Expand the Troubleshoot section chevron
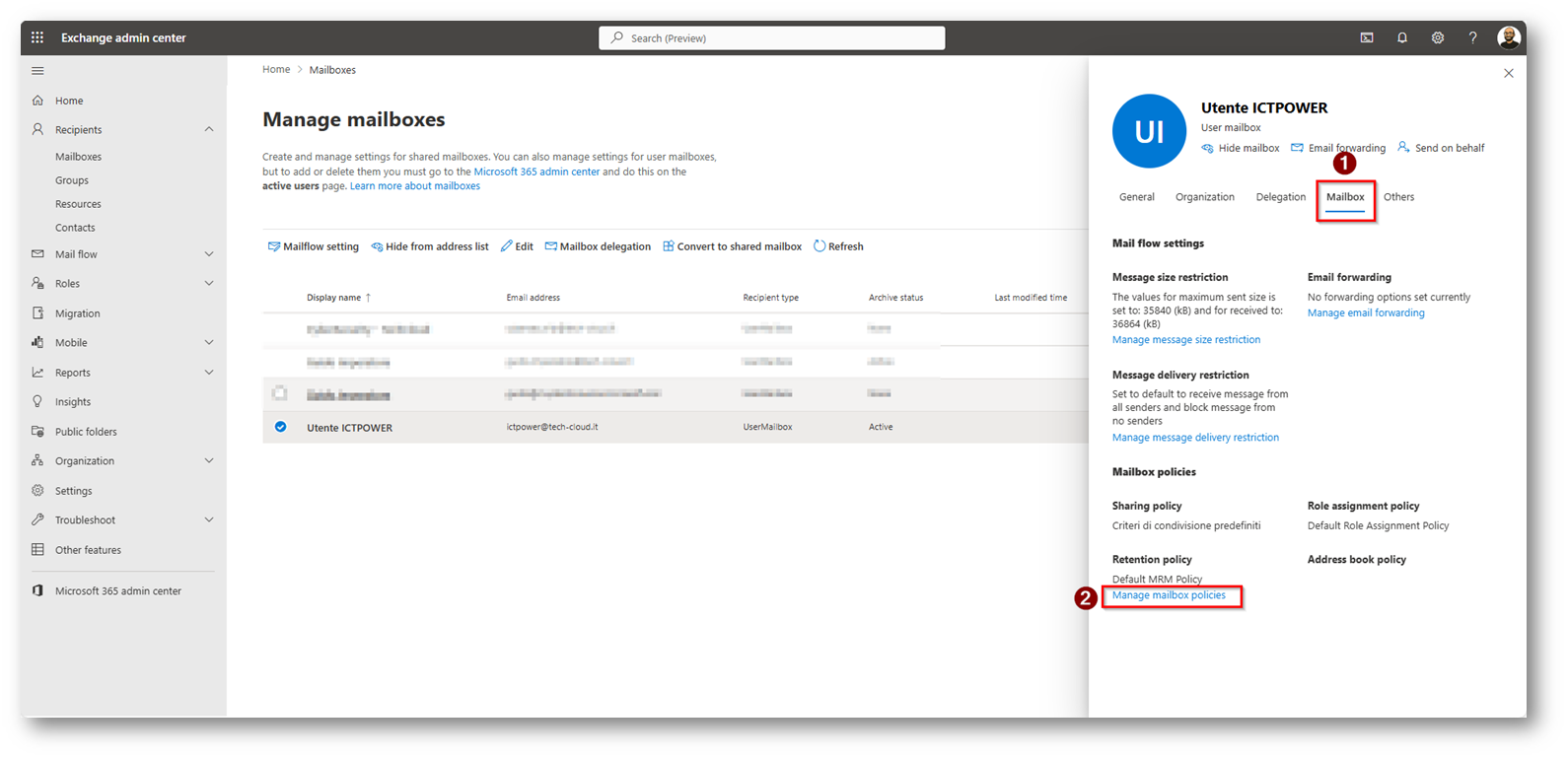The height and width of the screenshot is (759, 1568). point(209,519)
